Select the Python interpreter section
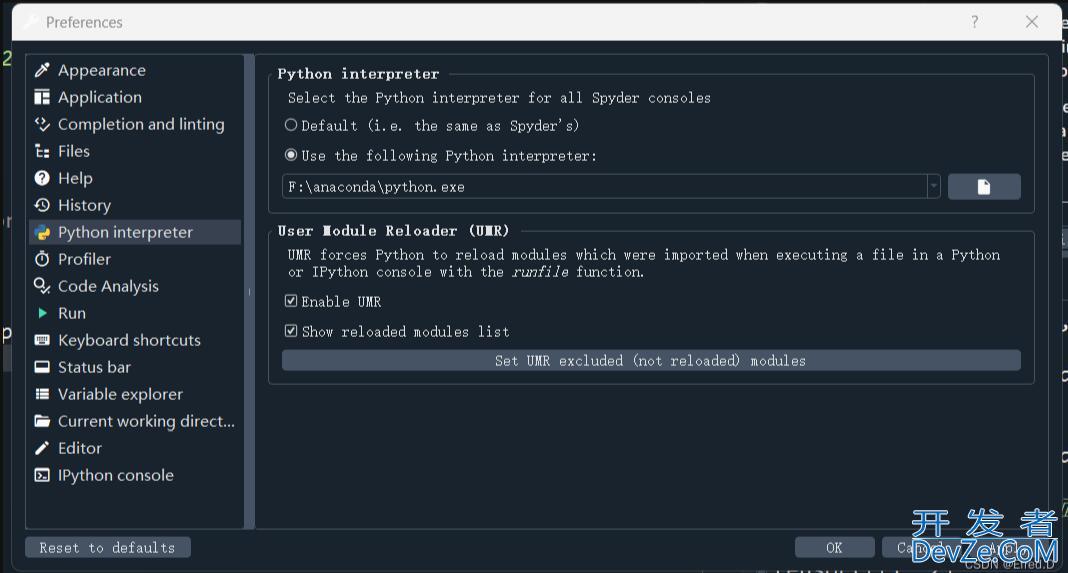Screen dimensions: 1068x573 tap(134, 232)
